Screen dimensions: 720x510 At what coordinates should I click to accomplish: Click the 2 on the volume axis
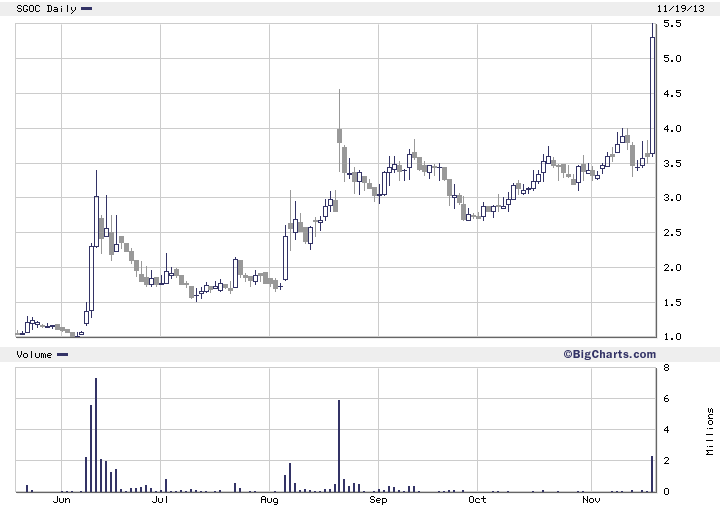(x=666, y=460)
